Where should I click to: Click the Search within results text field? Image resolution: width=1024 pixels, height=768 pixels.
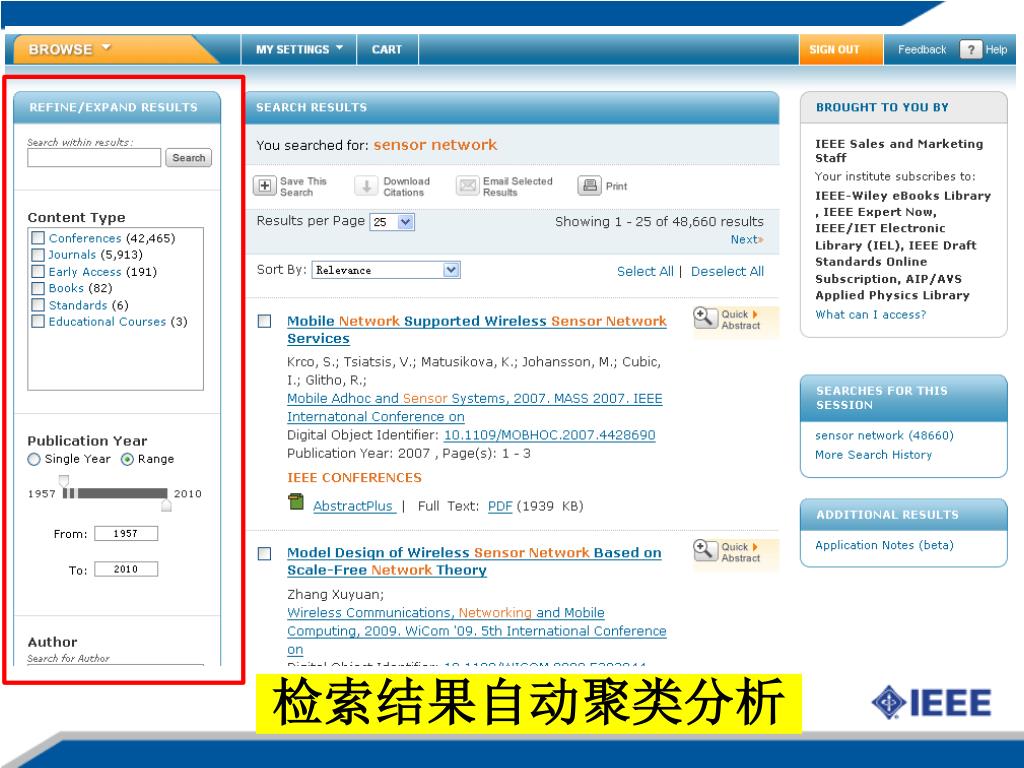(94, 157)
